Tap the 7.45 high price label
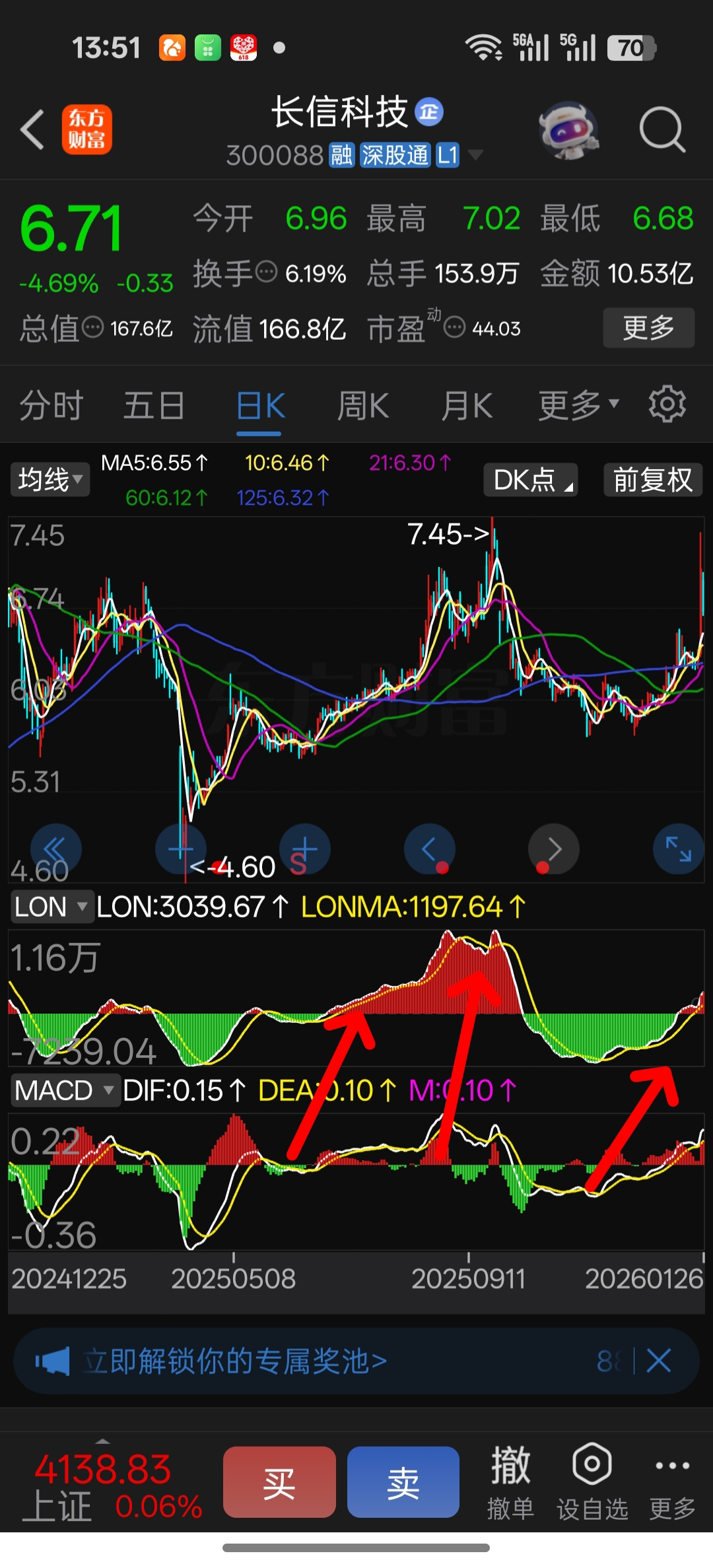This screenshot has height=1568, width=713. click(448, 534)
